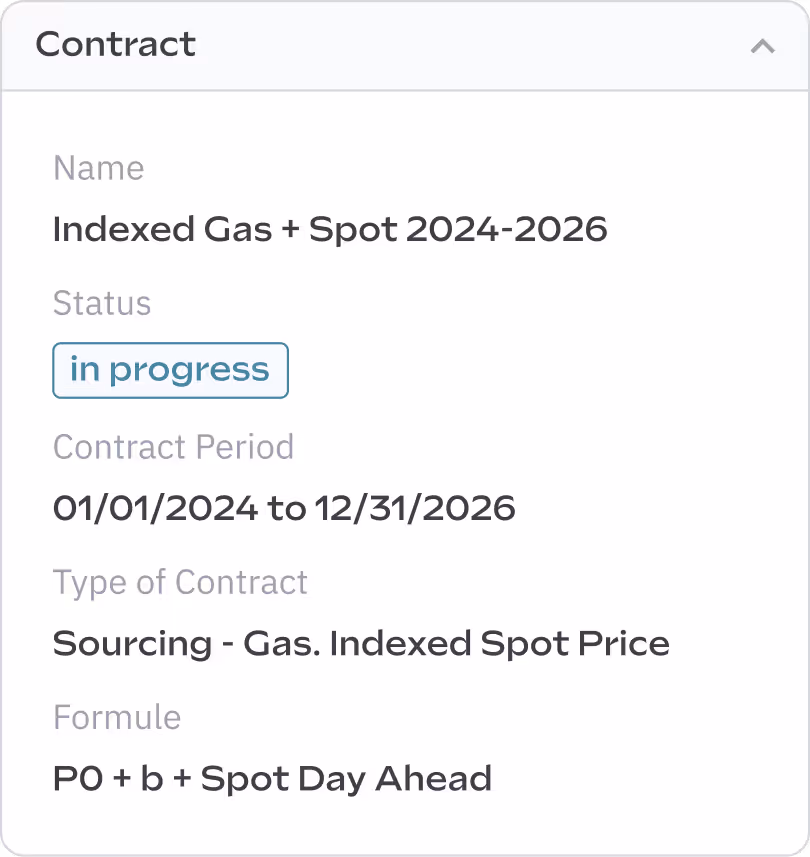This screenshot has width=810, height=857.
Task: Click the Type of Contract label
Action: 180,583
